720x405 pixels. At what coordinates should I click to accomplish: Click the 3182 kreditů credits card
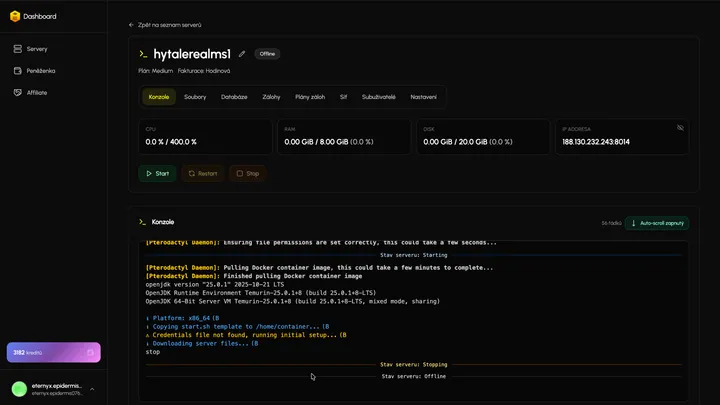tap(53, 352)
